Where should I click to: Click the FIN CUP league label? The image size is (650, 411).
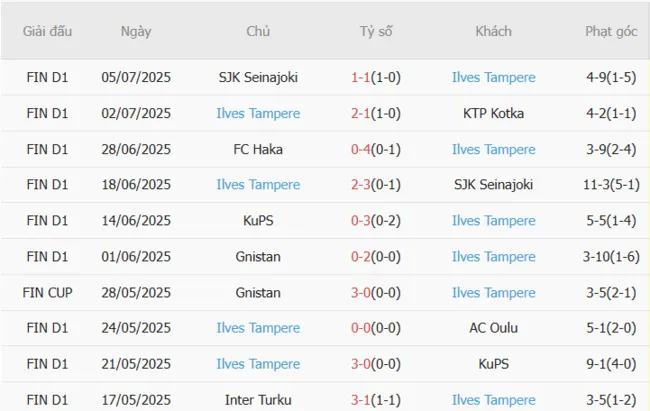click(x=48, y=293)
